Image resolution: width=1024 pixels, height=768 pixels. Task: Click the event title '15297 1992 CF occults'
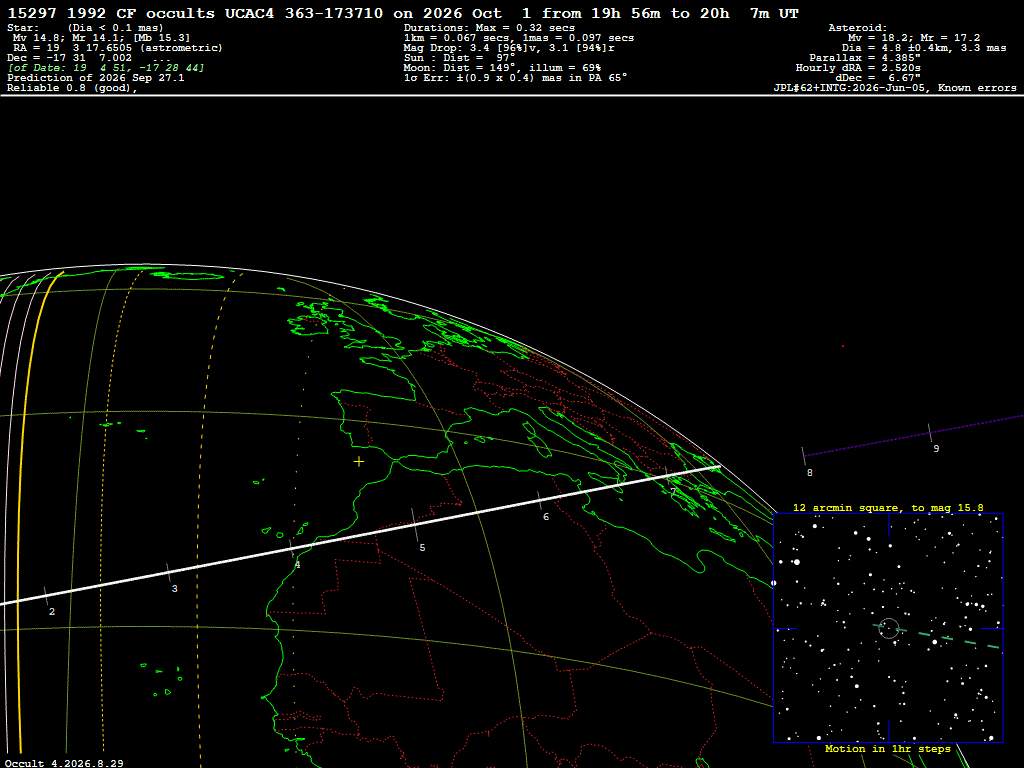coord(111,13)
